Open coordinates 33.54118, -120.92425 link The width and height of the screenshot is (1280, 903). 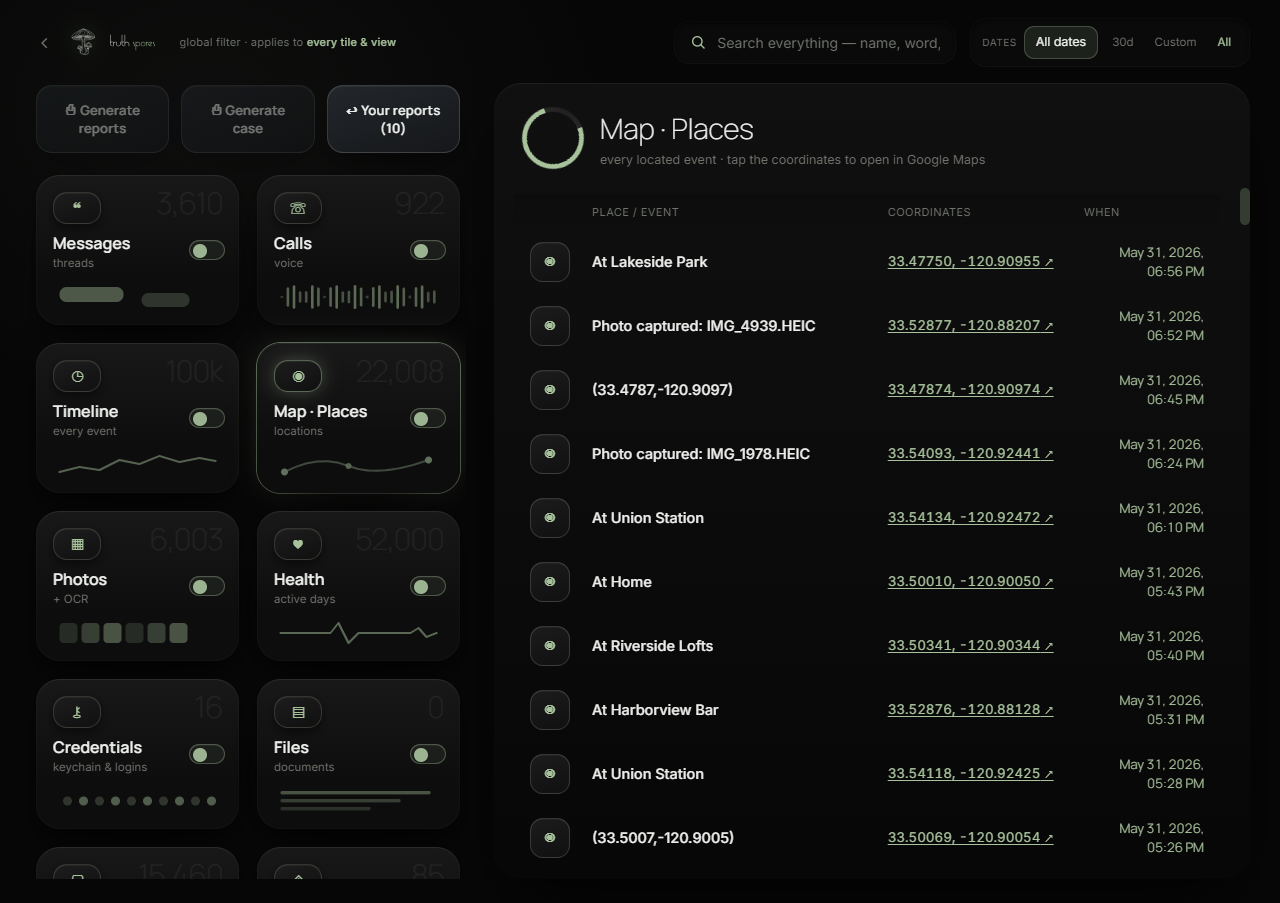pyautogui.click(x=970, y=774)
